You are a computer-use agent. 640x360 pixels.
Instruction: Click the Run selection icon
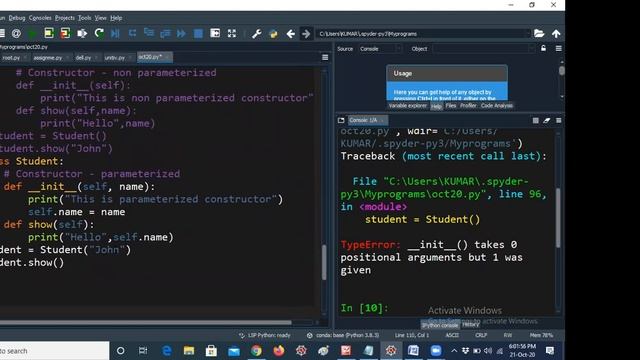[82, 33]
